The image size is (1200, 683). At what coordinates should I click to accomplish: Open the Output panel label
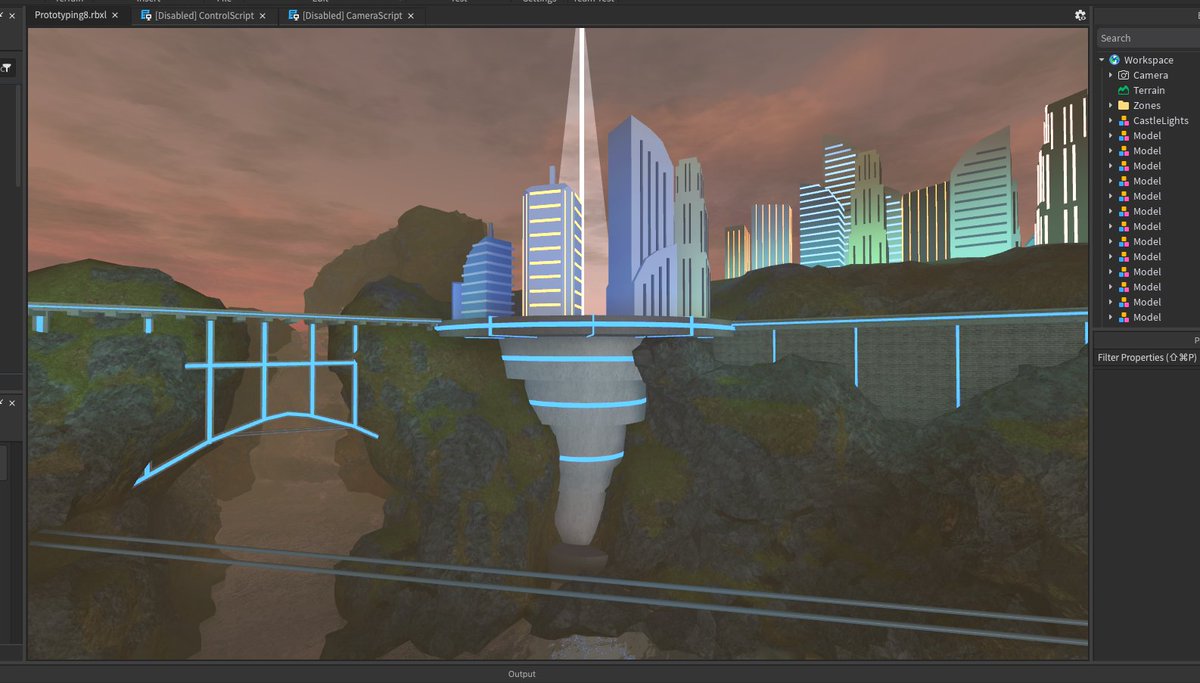pos(522,674)
